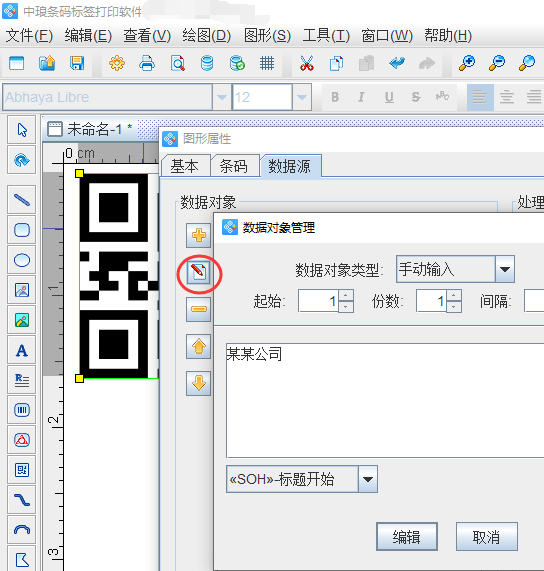Screen dimensions: 544x571
Task: Add data object with plus icon
Action: pyautogui.click(x=198, y=236)
